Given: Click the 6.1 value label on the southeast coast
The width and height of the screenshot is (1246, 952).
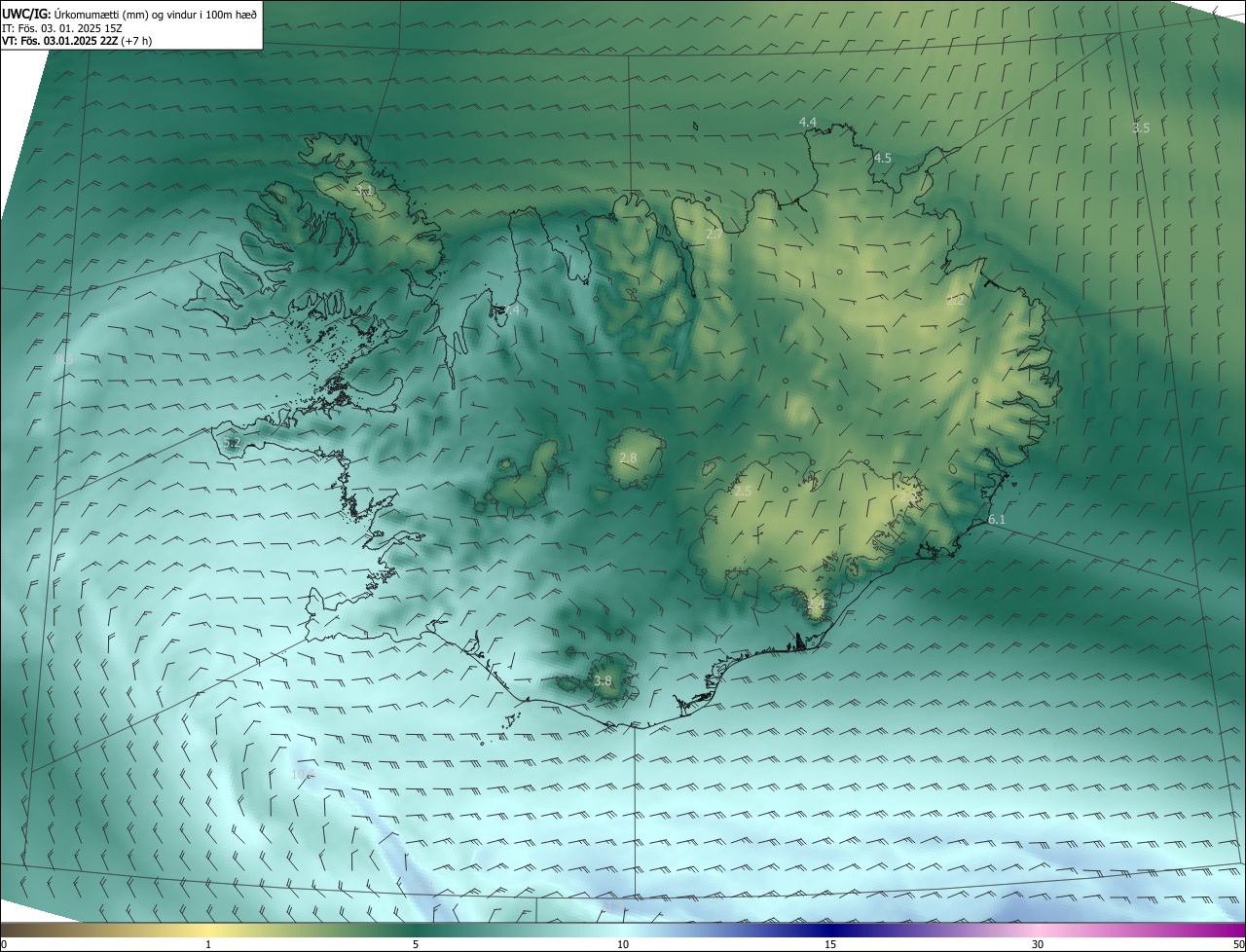Looking at the screenshot, I should 997,520.
